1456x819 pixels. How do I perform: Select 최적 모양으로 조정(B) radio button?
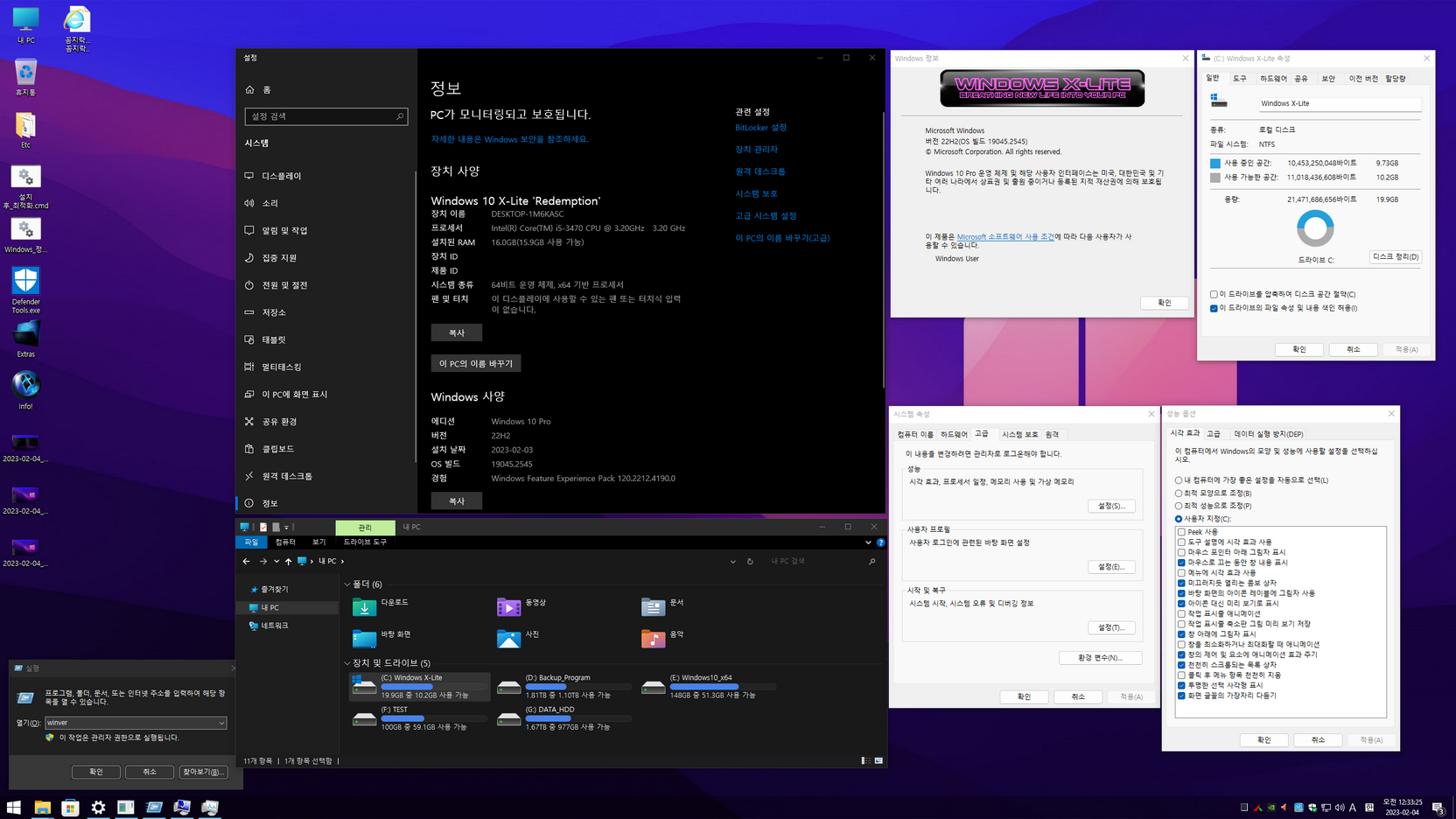coord(1179,493)
